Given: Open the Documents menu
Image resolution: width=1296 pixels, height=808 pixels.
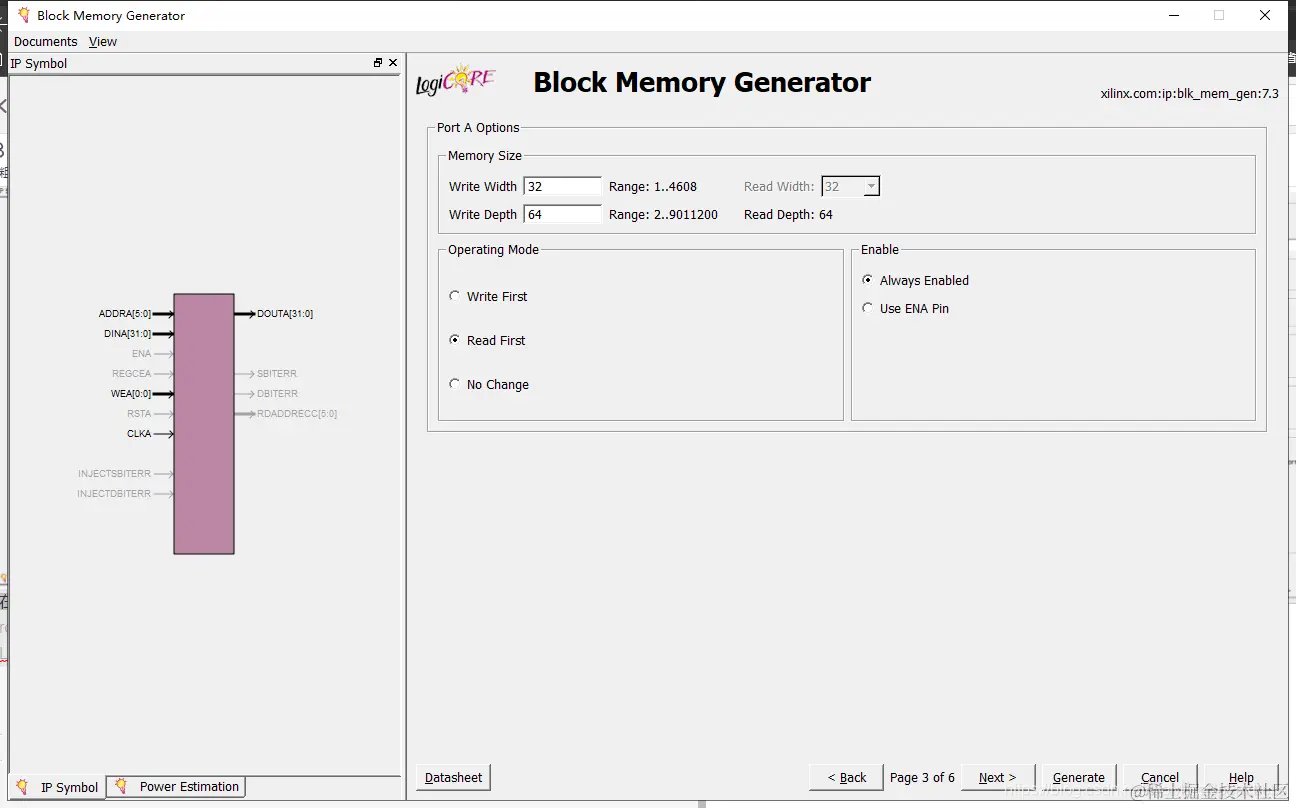Looking at the screenshot, I should point(45,41).
